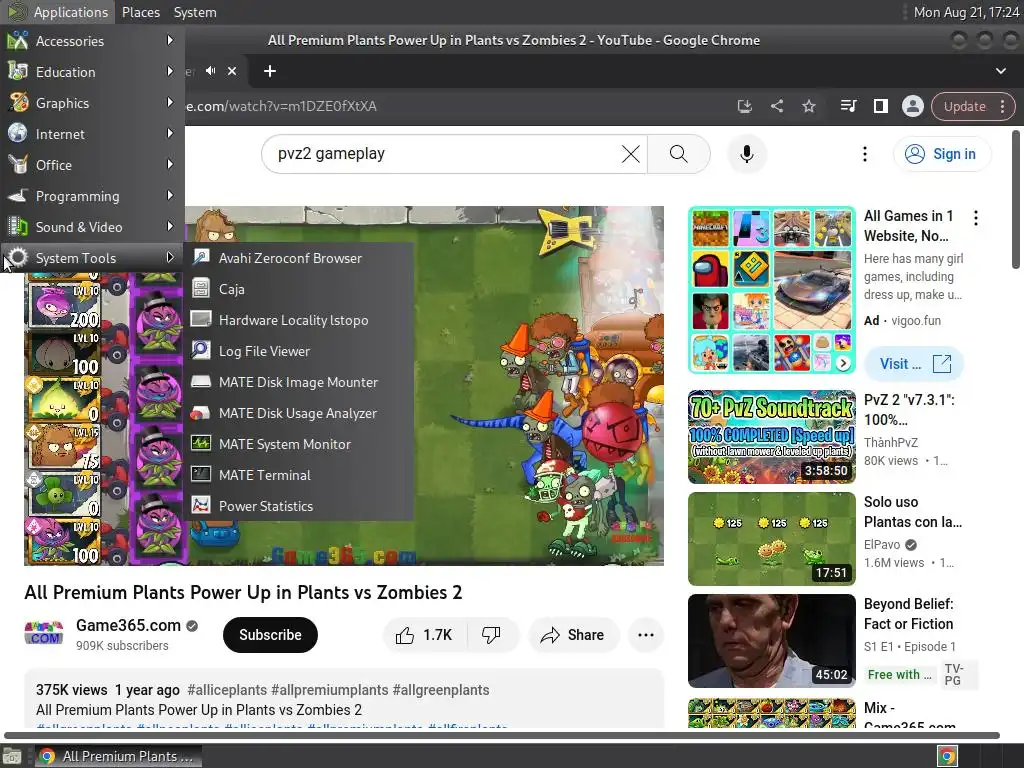Click the install app icon in address bar
The width and height of the screenshot is (1024, 768).
744,106
